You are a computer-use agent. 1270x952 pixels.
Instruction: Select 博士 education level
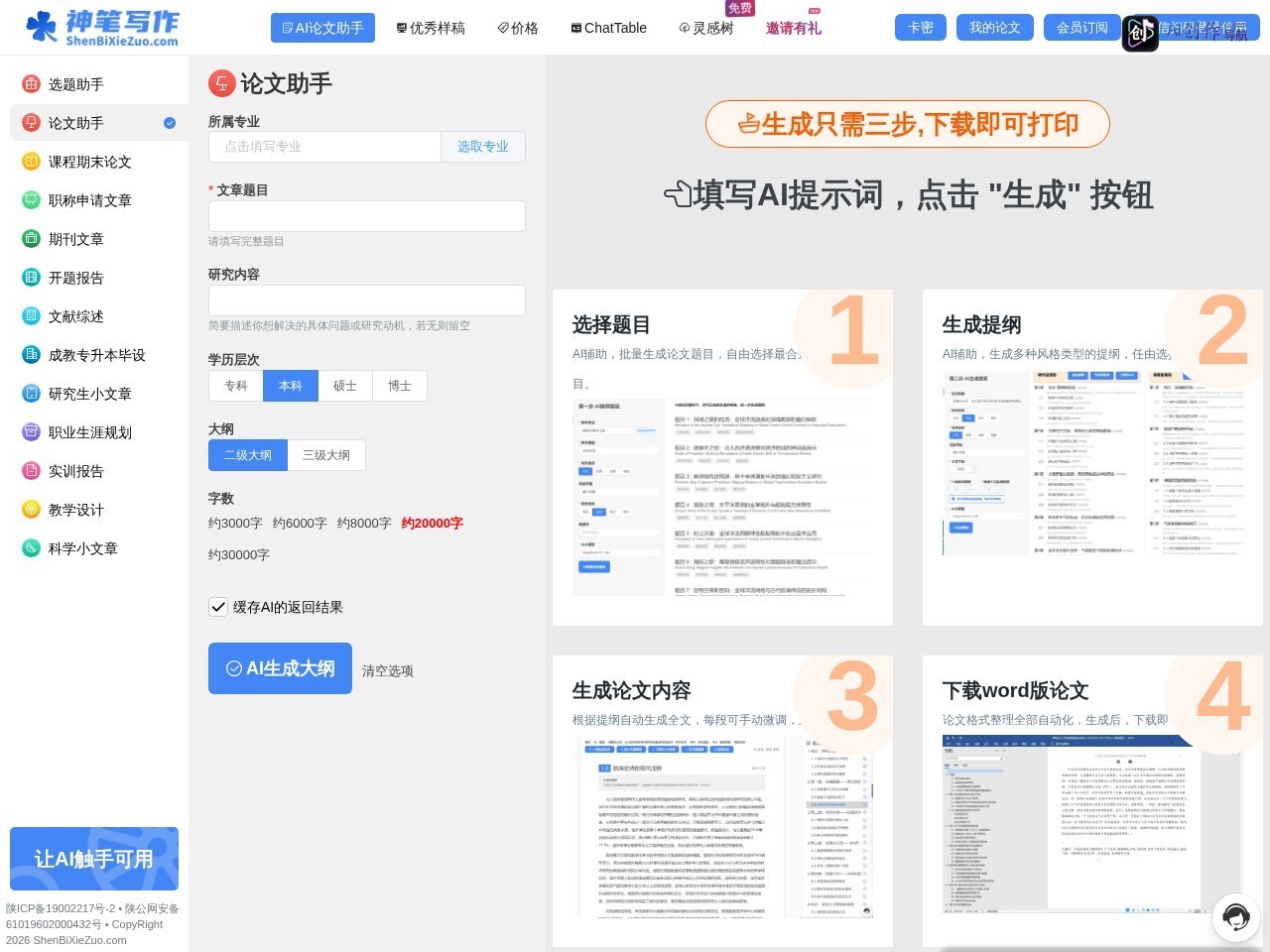400,386
